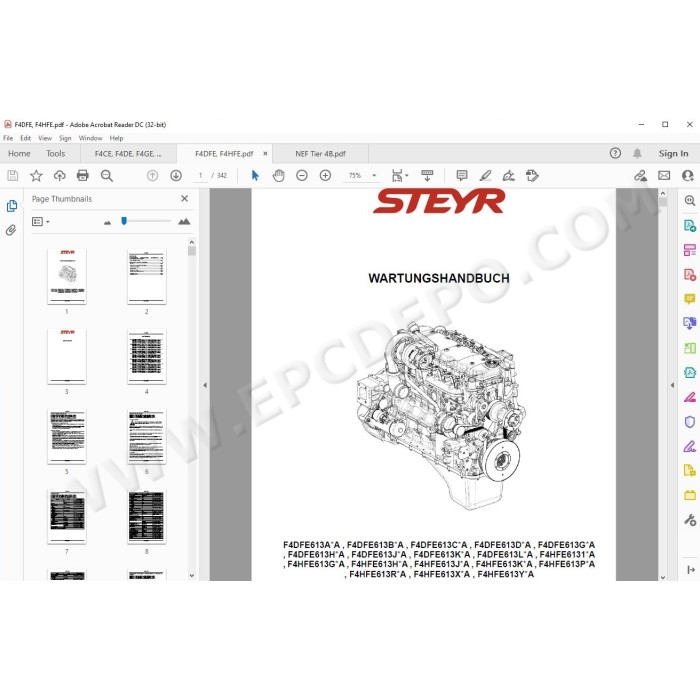Click thumbnail panel scroll down arrow
Image resolution: width=700 pixels, height=700 pixels.
192,575
